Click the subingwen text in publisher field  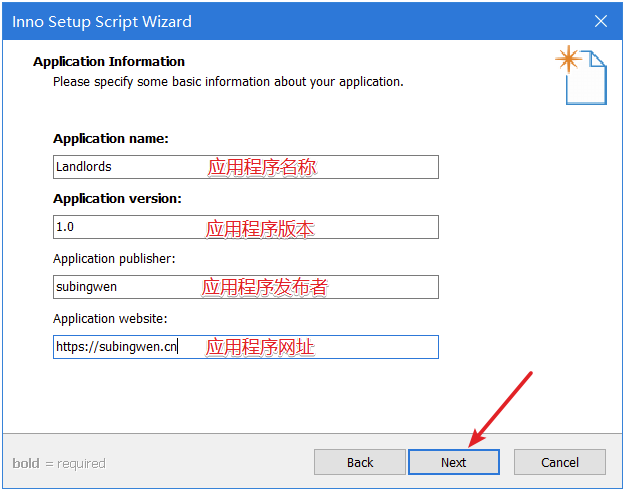(x=86, y=287)
